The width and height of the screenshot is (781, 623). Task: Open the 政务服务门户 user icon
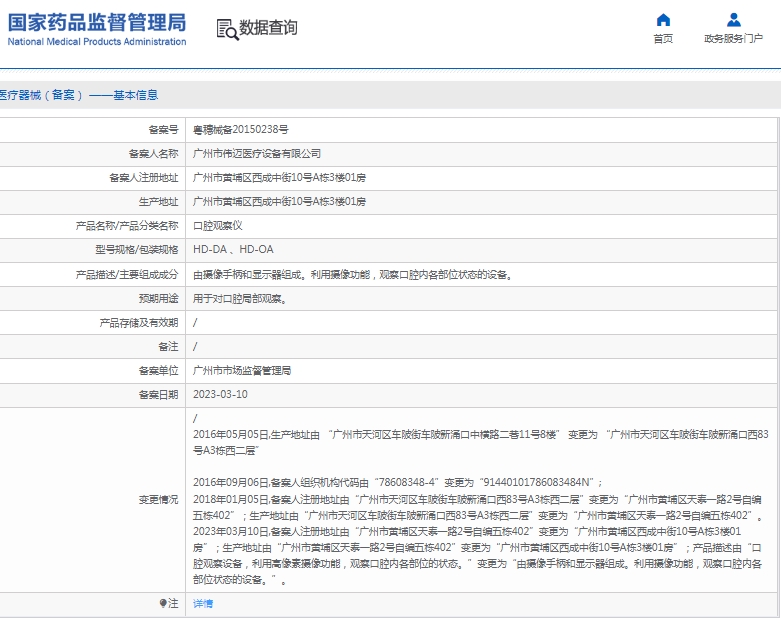click(733, 20)
